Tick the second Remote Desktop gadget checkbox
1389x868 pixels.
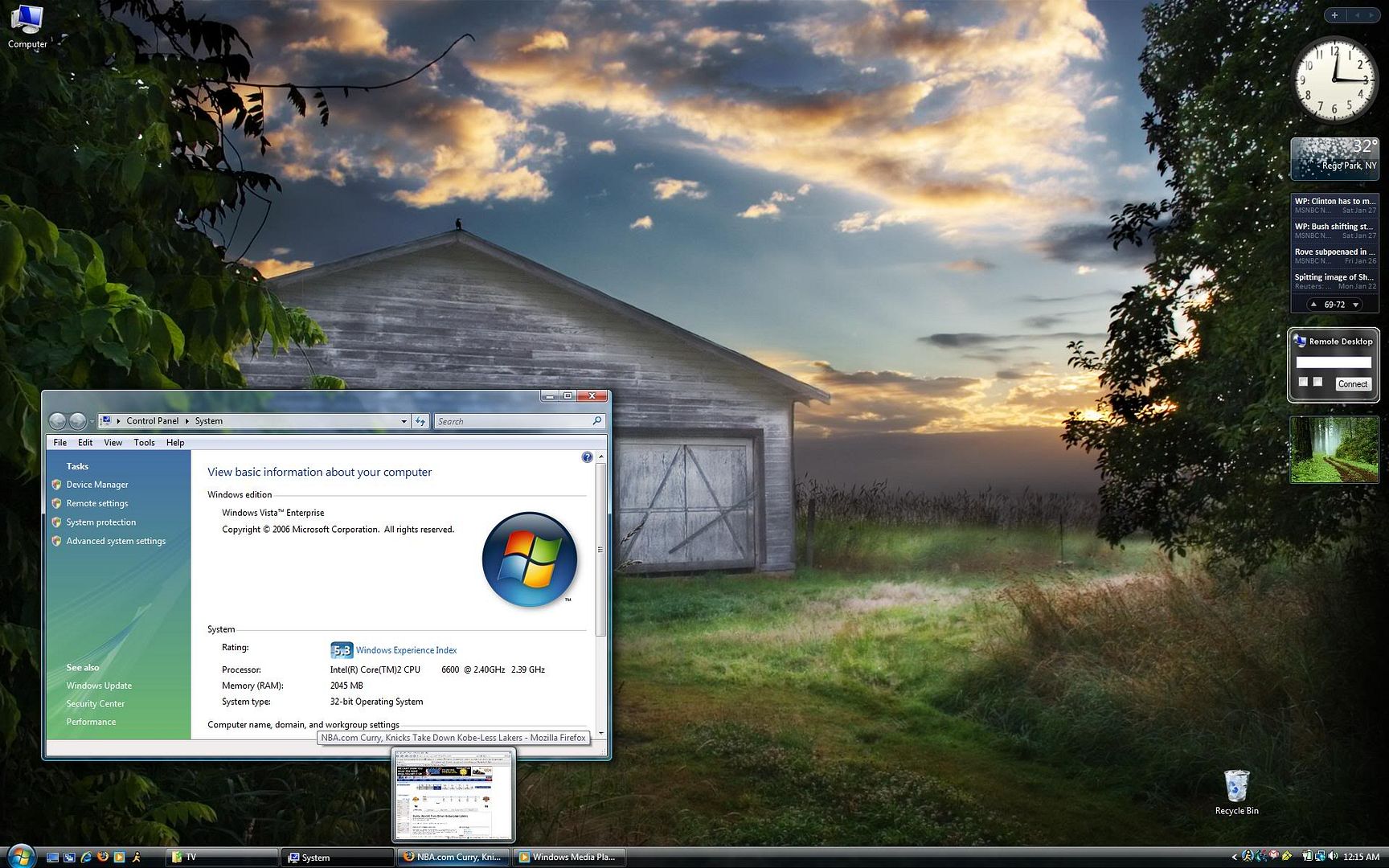(1317, 382)
